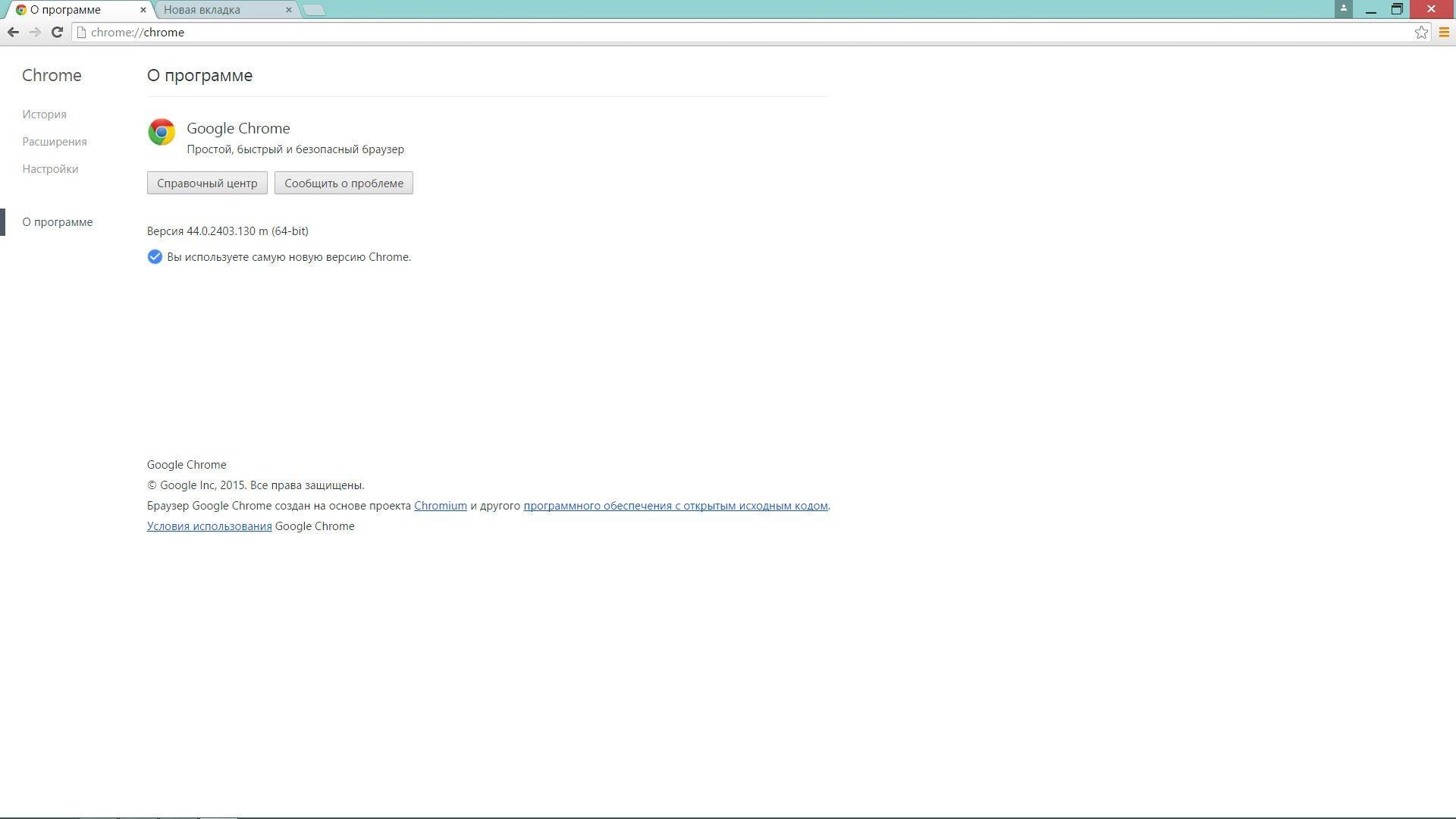This screenshot has width=1456, height=819.
Task: Minimize the Chrome window
Action: pos(1370,9)
